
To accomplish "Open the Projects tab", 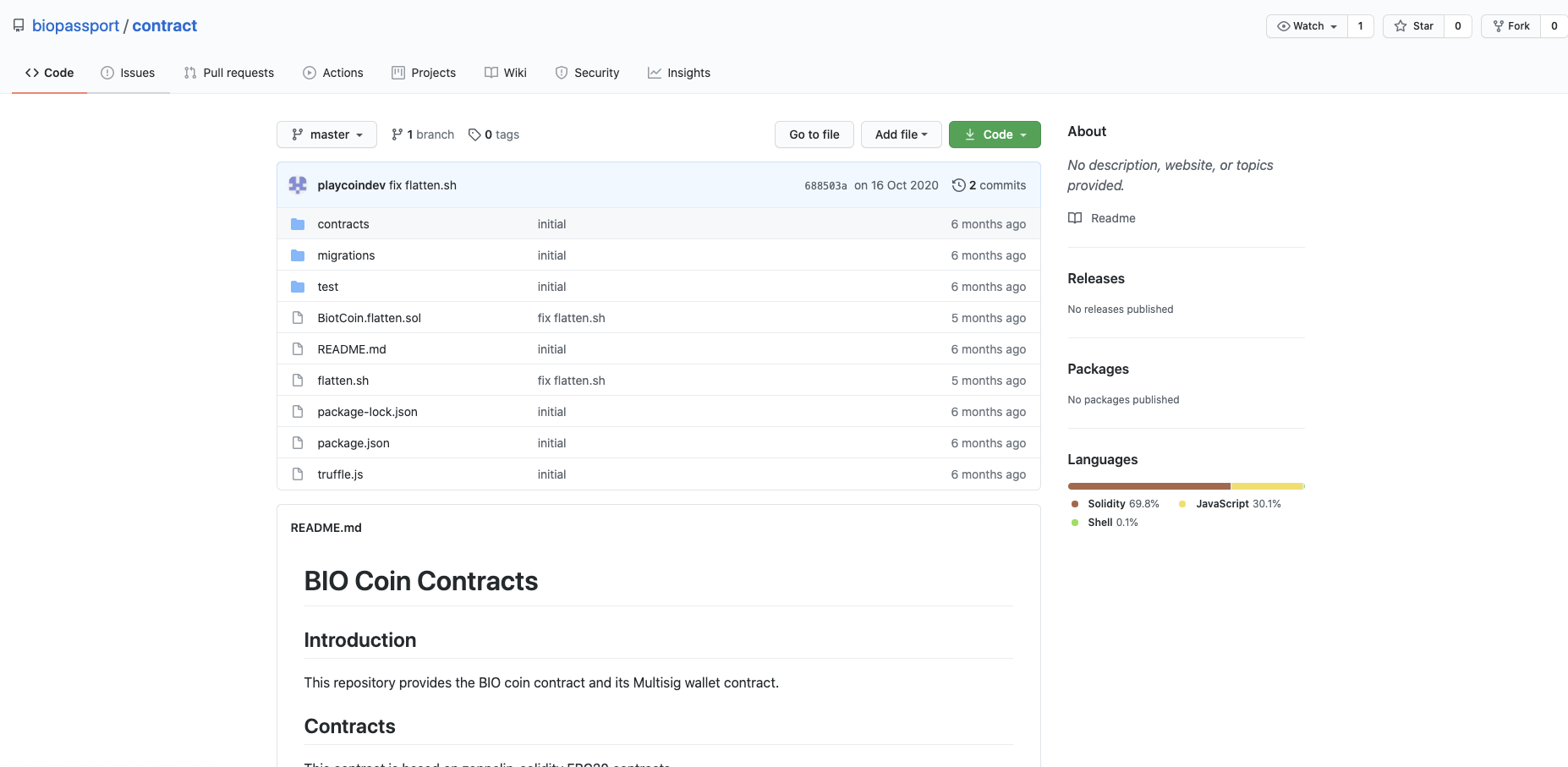I will point(424,73).
